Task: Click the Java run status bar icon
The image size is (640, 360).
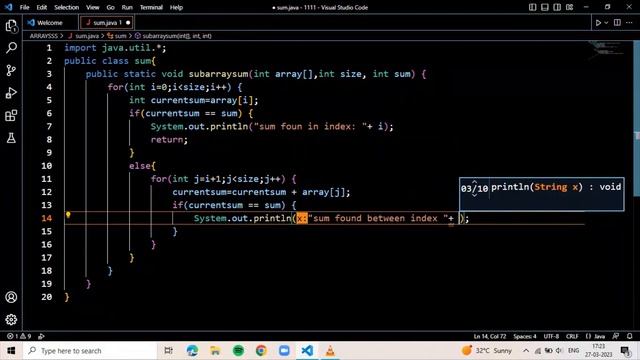Action: coord(41,336)
